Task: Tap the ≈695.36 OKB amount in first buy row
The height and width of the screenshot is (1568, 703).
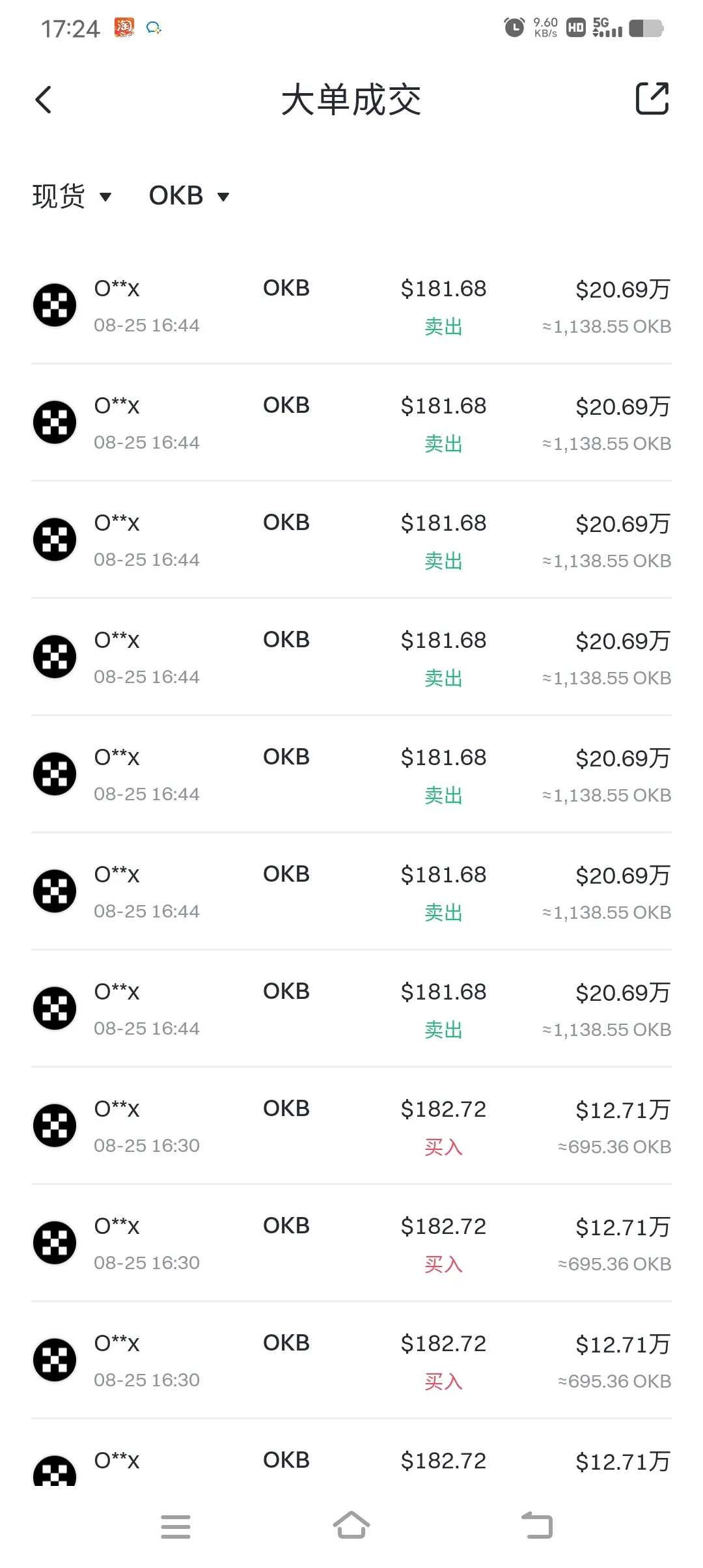Action: click(614, 1147)
